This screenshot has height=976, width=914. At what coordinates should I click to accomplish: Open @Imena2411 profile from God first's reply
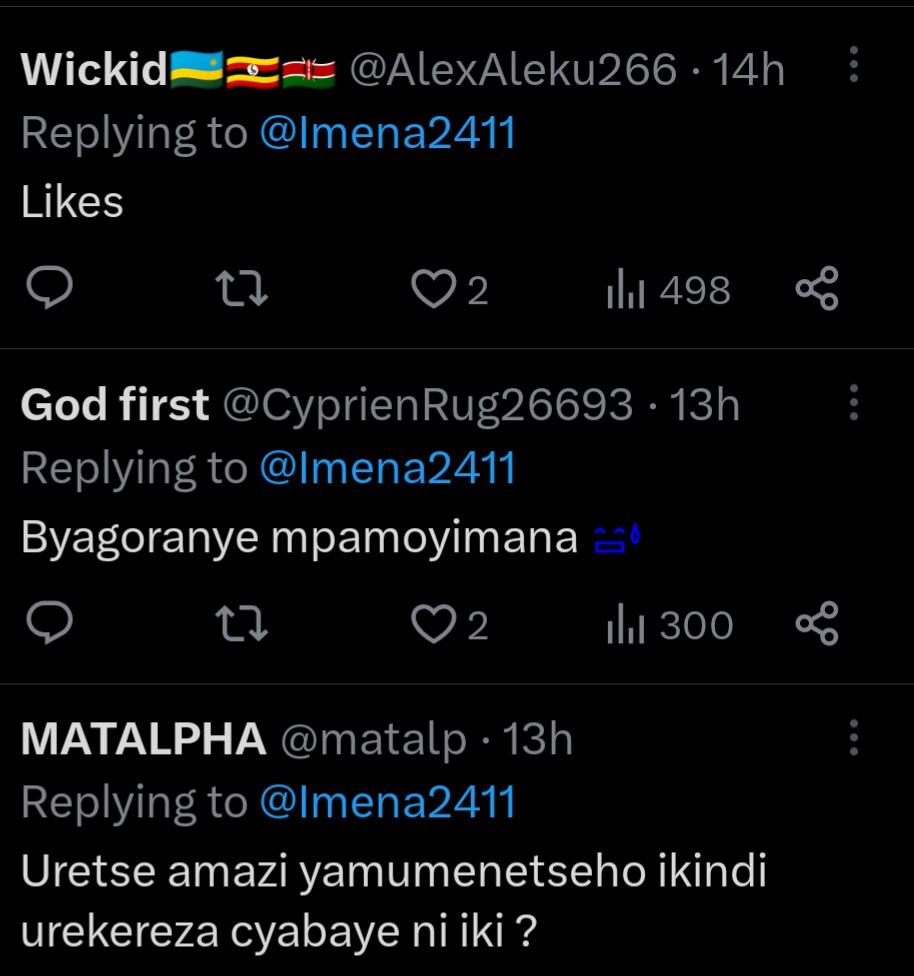tap(387, 468)
